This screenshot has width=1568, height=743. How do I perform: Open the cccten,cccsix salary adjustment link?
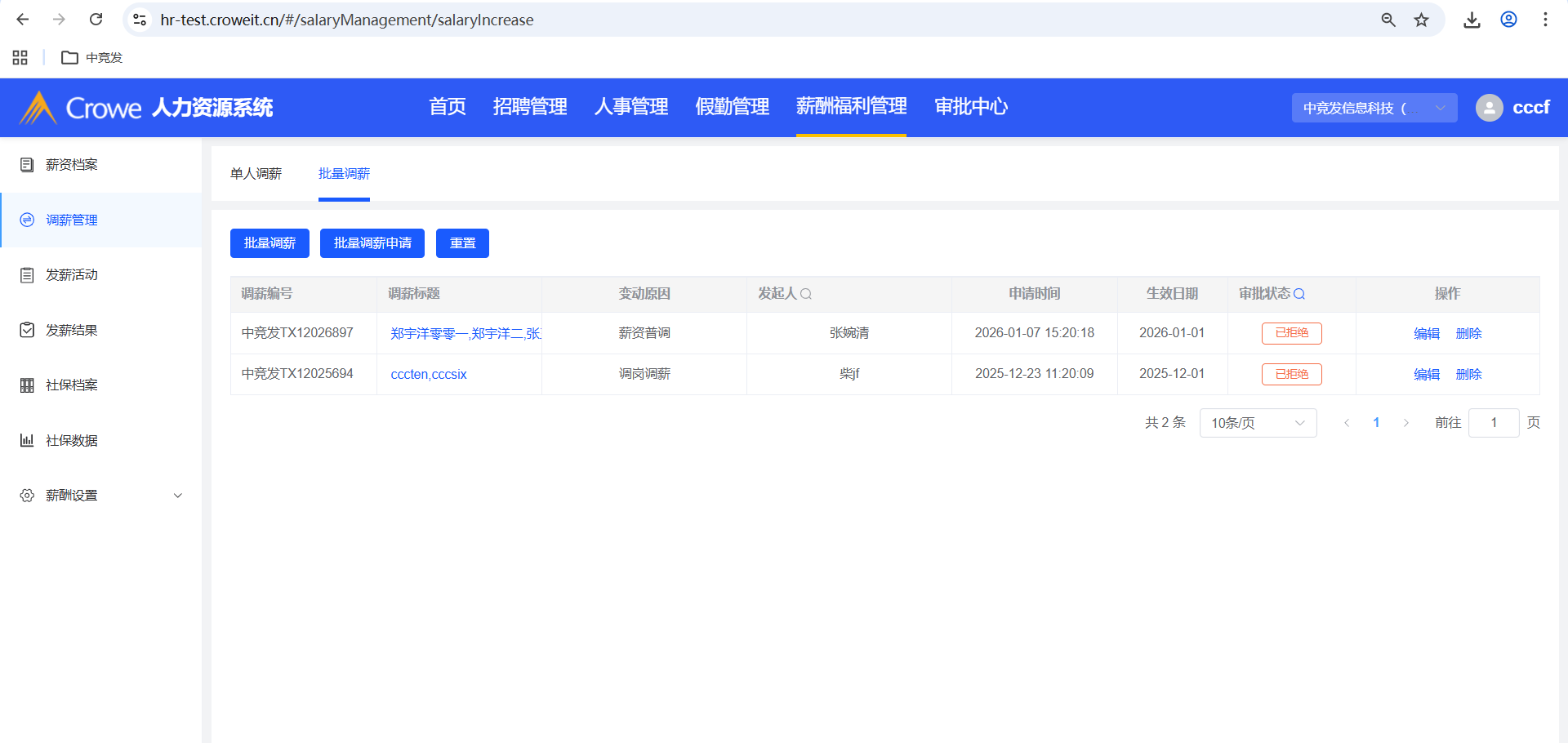(x=429, y=375)
